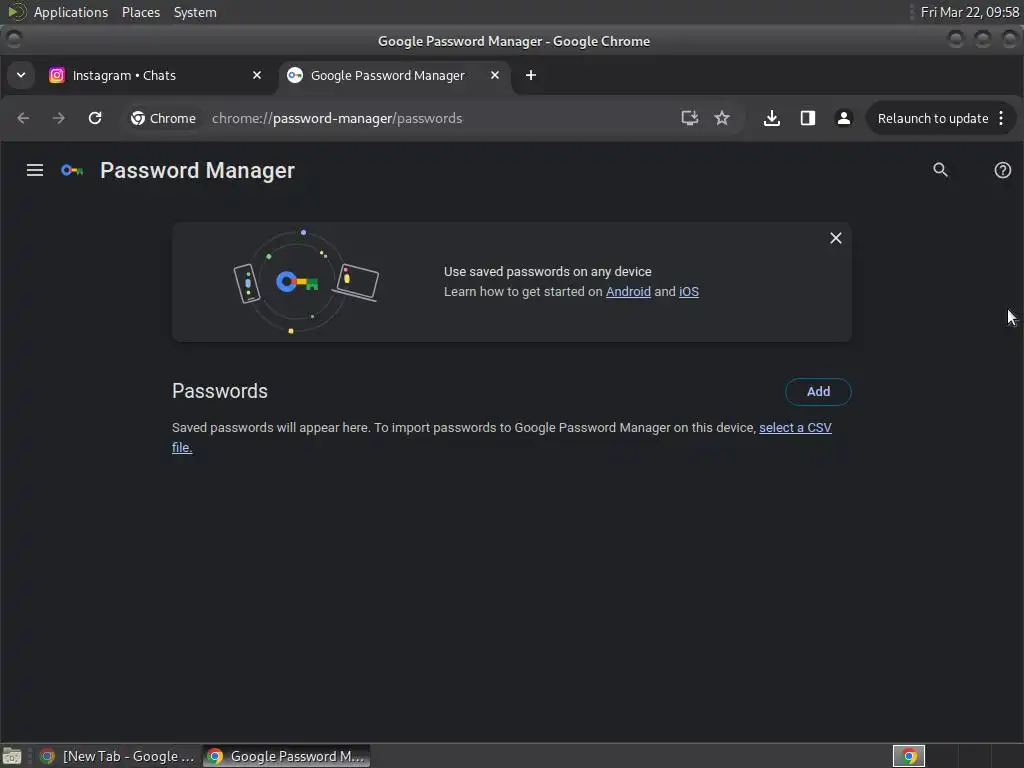Bookmark this page with the star icon
The image size is (1024, 768).
pyautogui.click(x=722, y=118)
